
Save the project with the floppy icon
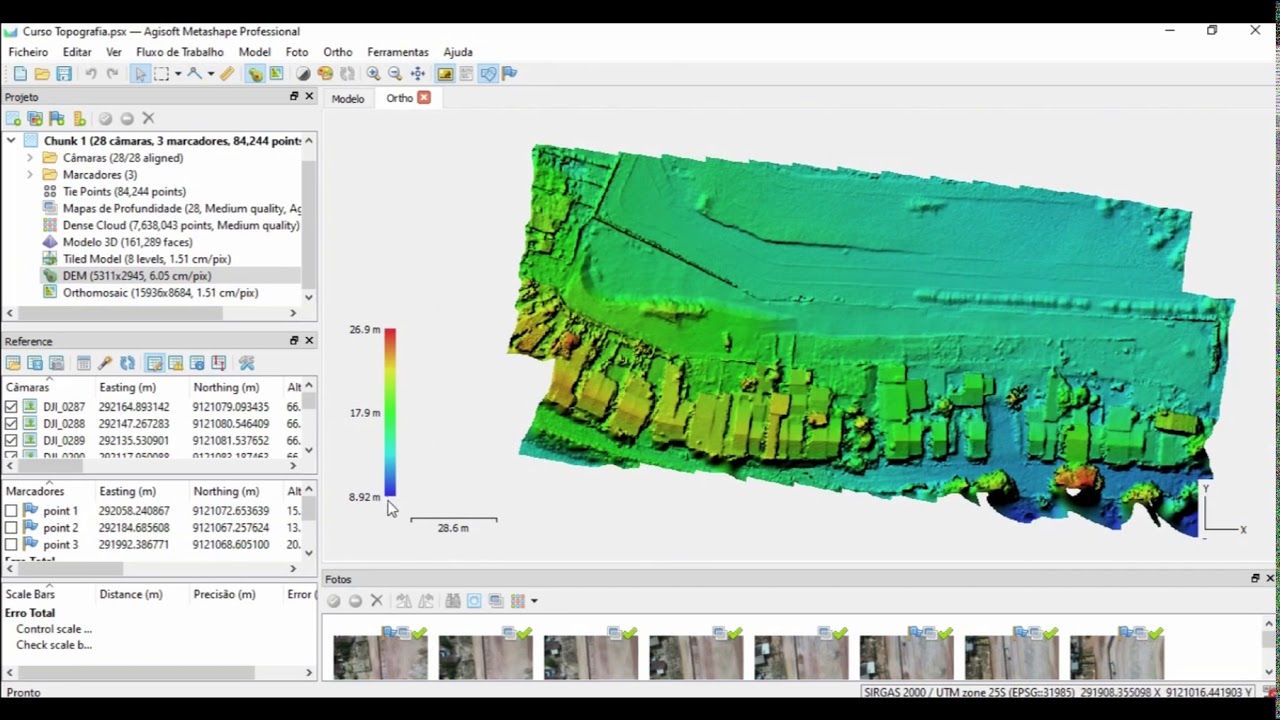(x=64, y=74)
